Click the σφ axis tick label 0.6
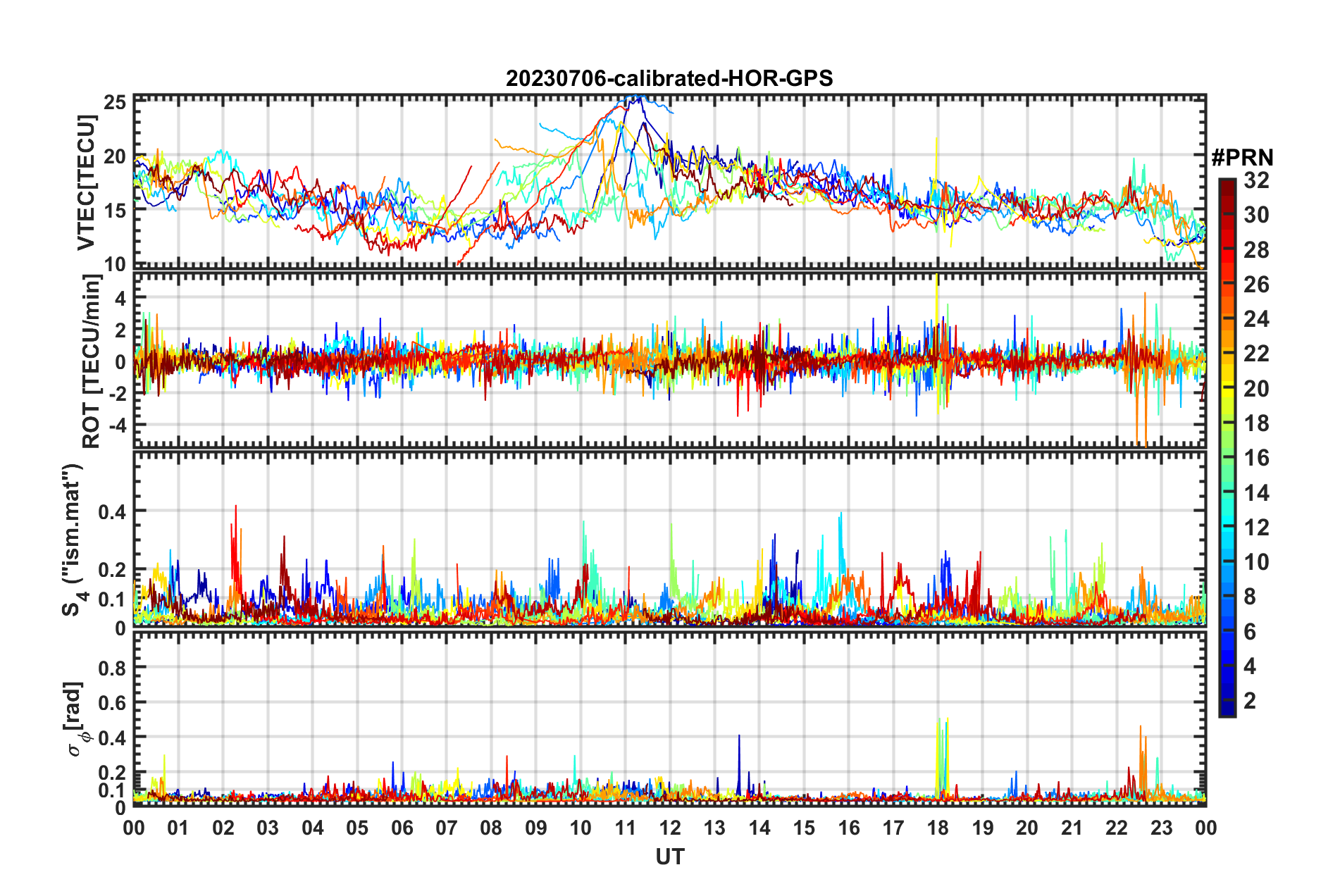The height and width of the screenshot is (896, 1340). [112, 702]
